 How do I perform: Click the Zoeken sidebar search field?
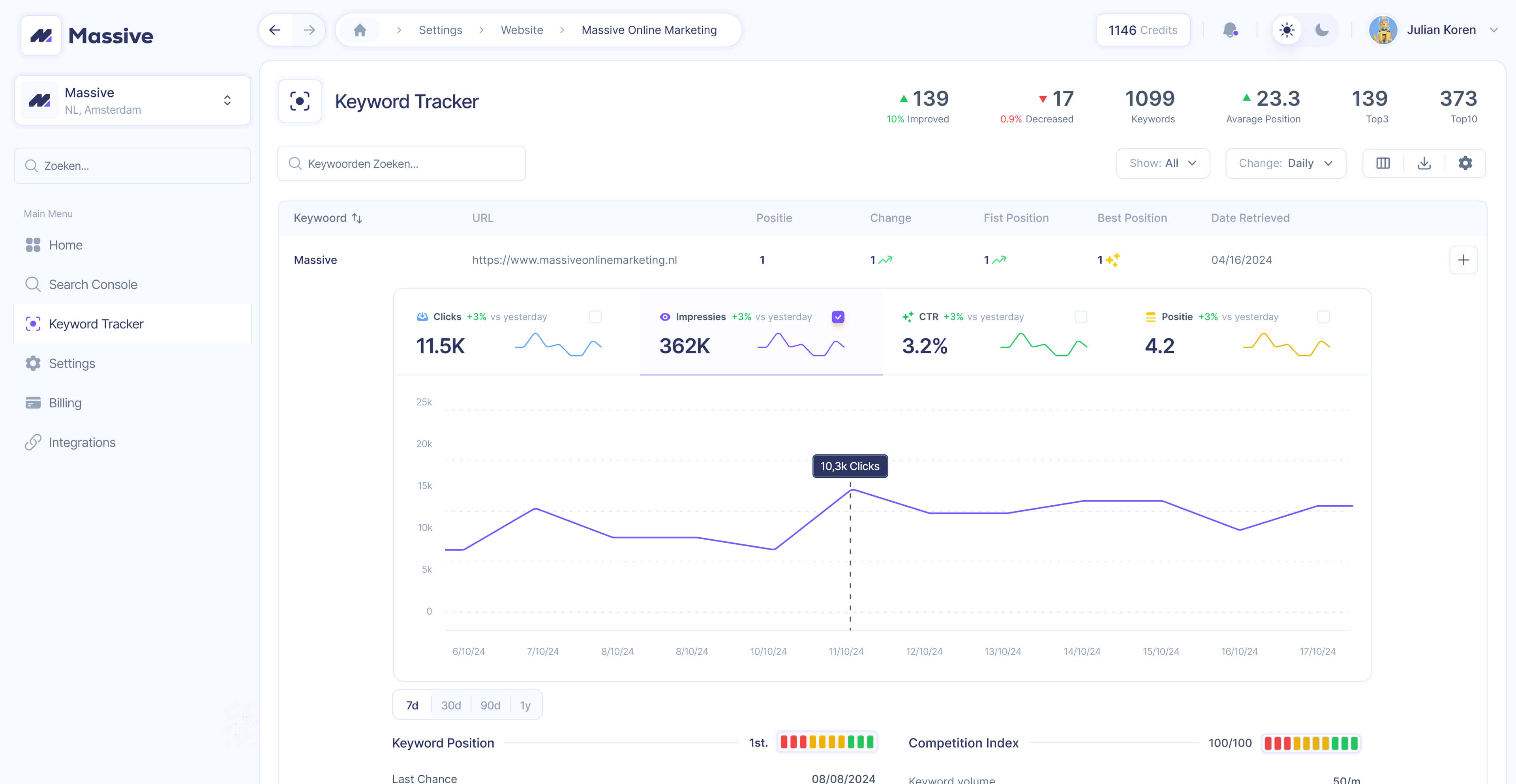pos(132,166)
